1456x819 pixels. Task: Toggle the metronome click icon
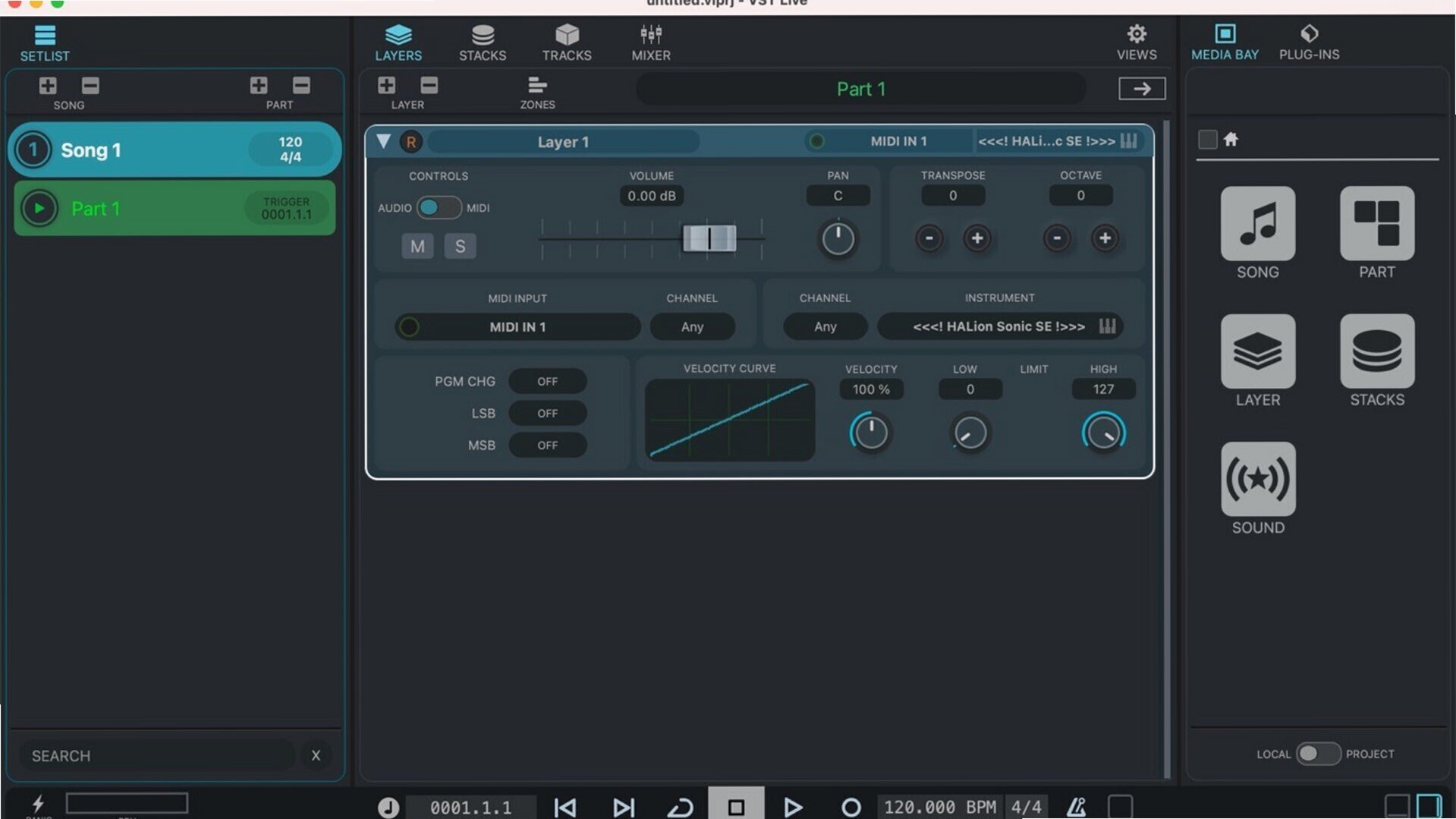(x=1076, y=807)
